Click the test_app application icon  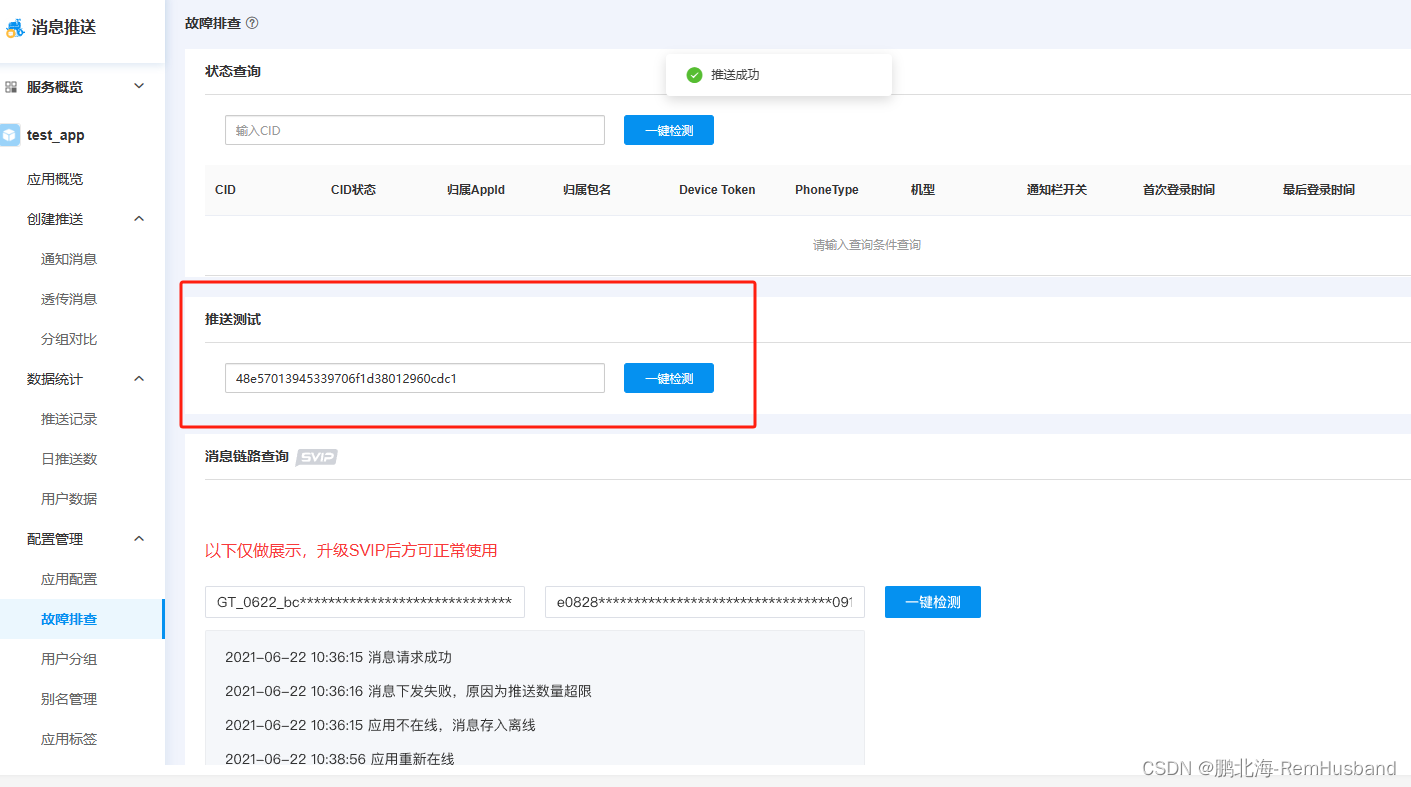pyautogui.click(x=11, y=134)
